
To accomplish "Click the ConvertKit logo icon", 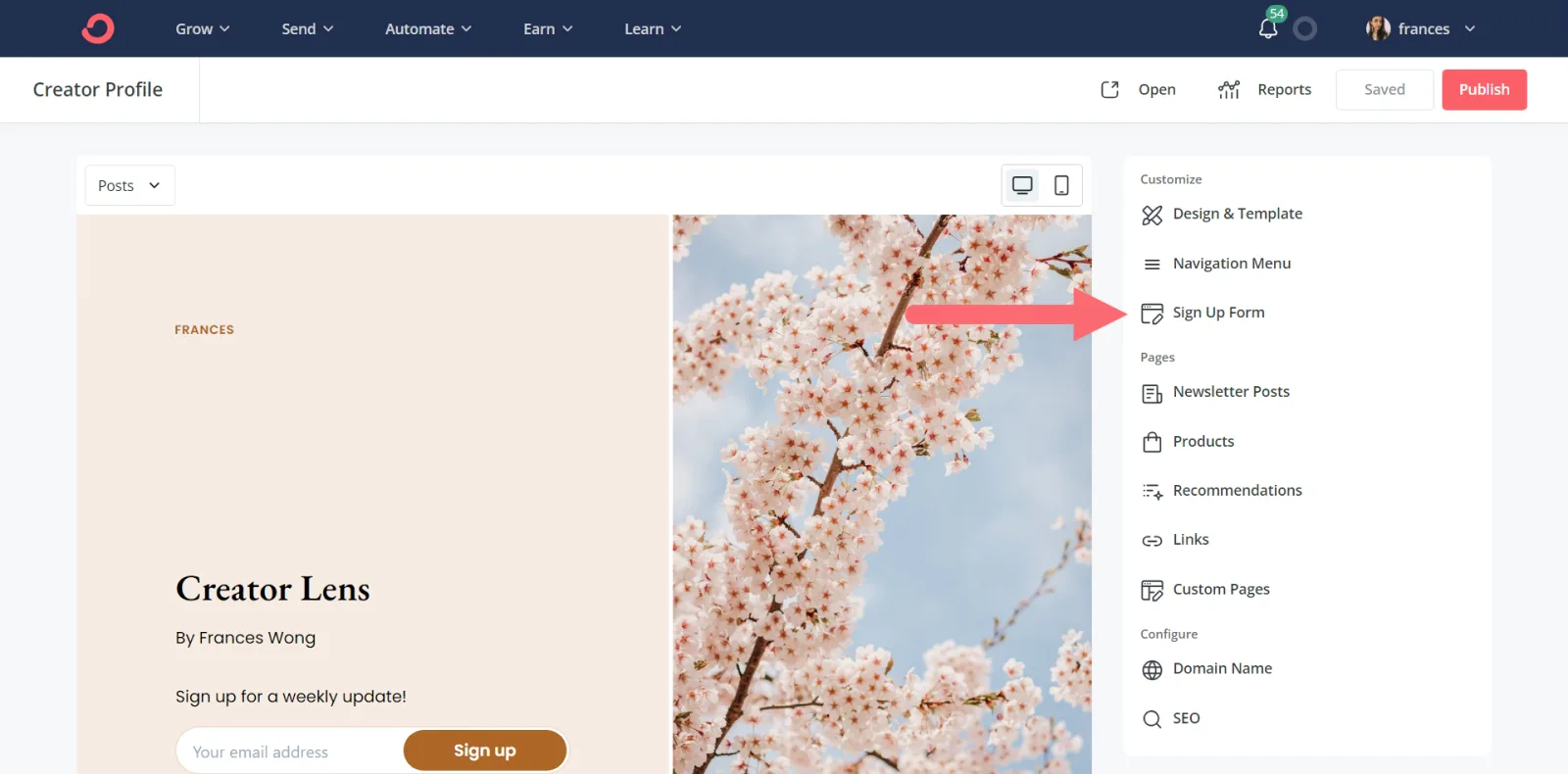I will coord(98,28).
